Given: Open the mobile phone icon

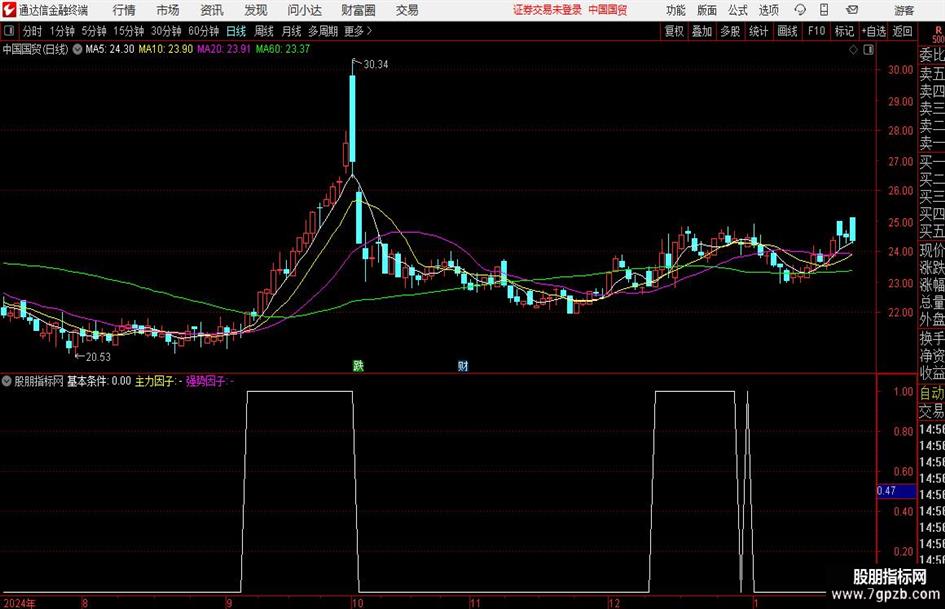Looking at the screenshot, I should pyautogui.click(x=824, y=10).
